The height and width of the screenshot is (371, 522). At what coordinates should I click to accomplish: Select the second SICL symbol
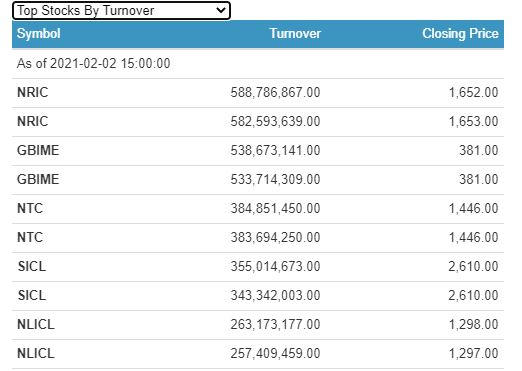(32, 295)
